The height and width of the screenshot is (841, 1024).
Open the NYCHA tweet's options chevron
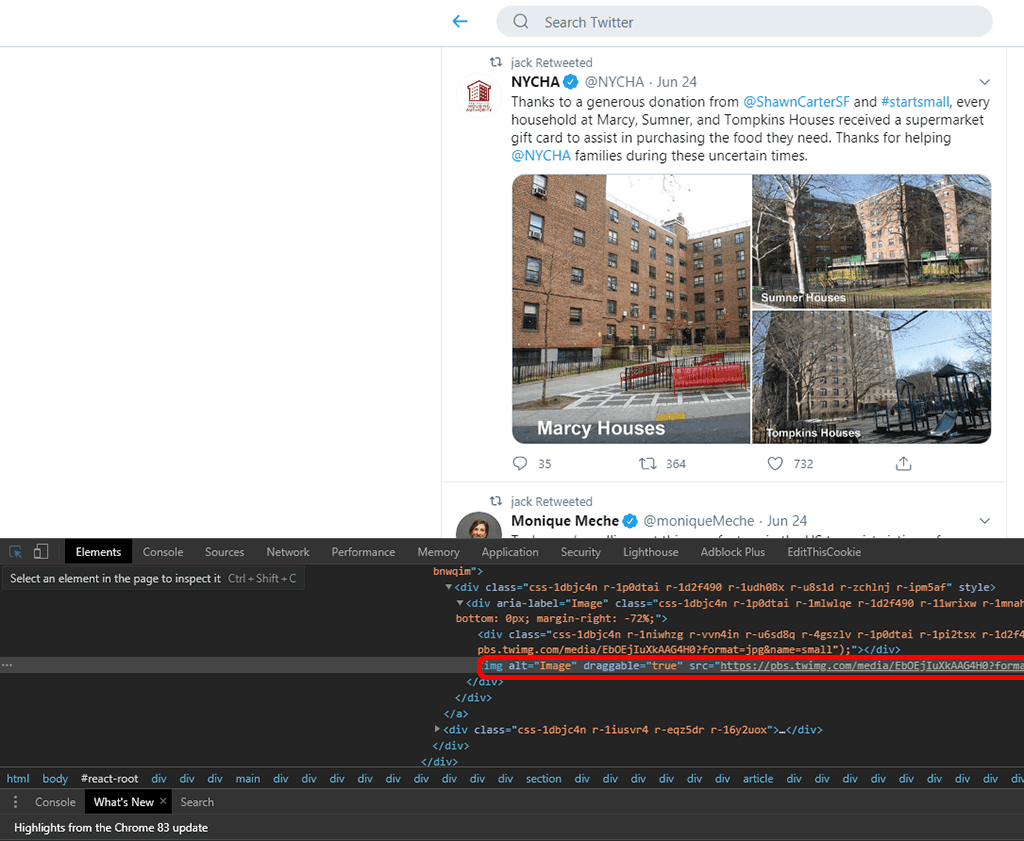pyautogui.click(x=984, y=82)
